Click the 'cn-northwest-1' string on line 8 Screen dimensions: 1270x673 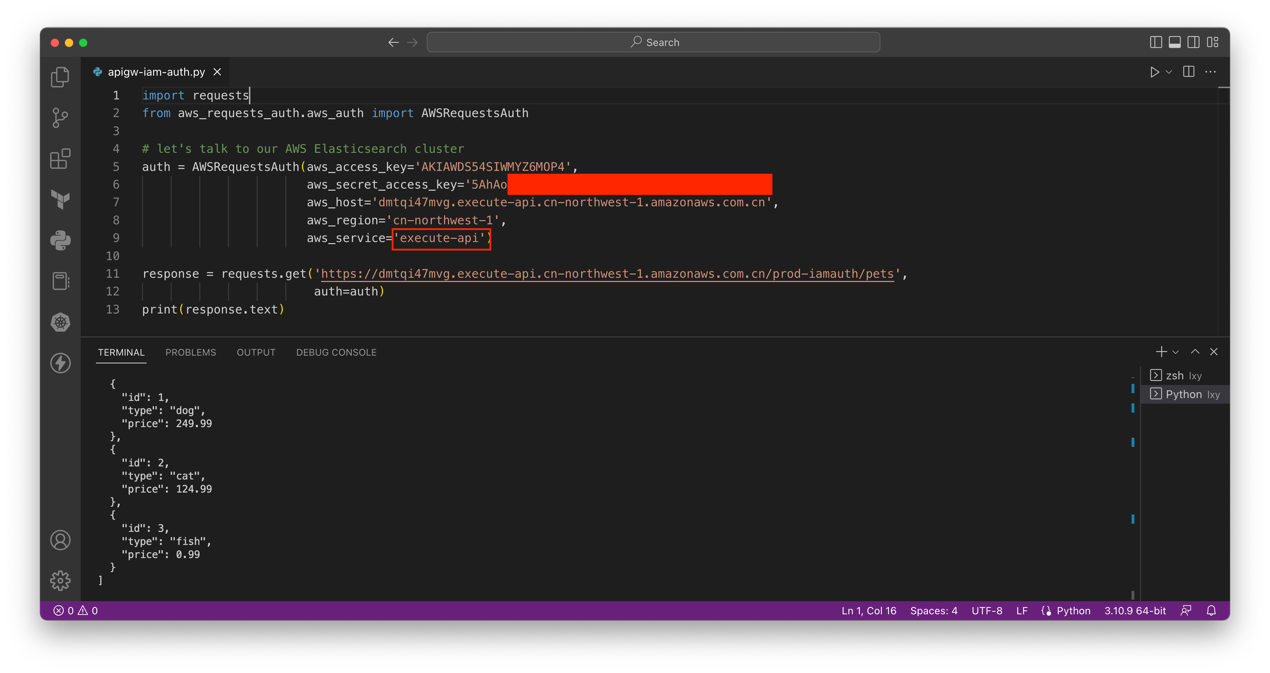point(443,220)
